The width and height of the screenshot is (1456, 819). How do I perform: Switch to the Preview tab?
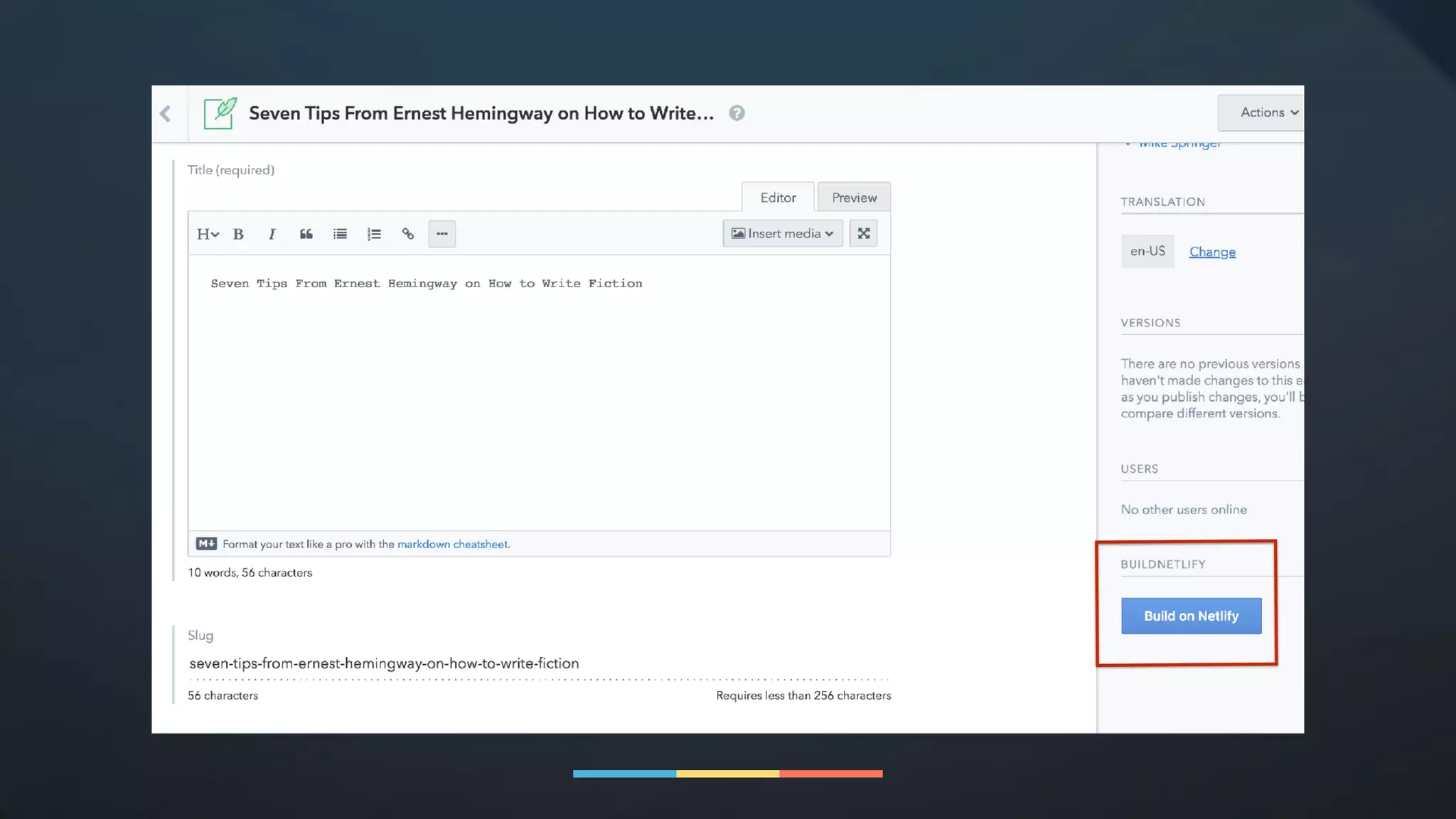(854, 198)
